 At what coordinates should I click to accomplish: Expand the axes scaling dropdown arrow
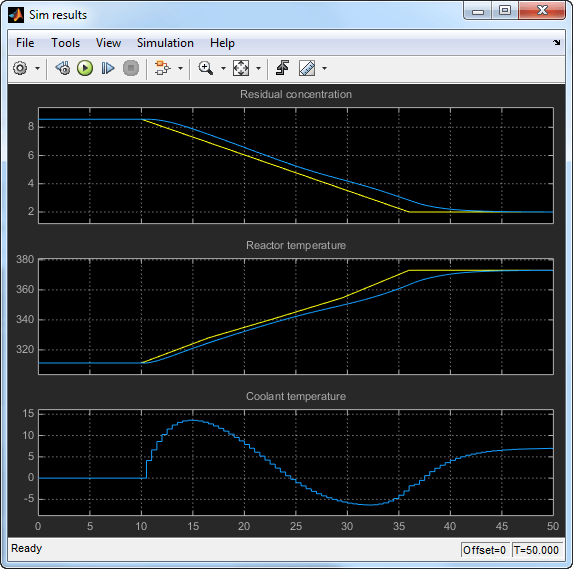click(x=258, y=68)
